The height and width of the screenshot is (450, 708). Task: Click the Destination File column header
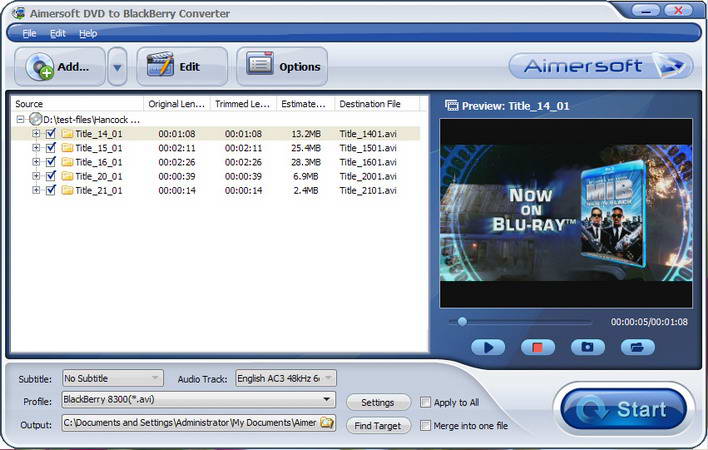[377, 104]
